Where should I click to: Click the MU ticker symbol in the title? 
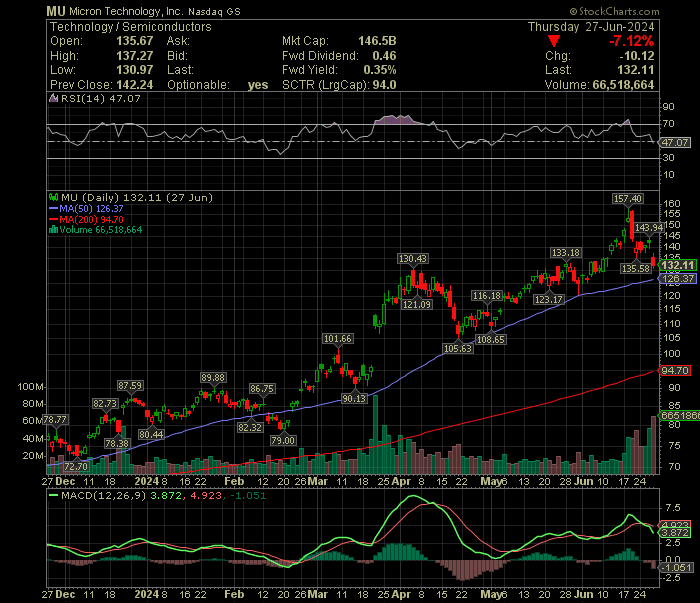56,12
